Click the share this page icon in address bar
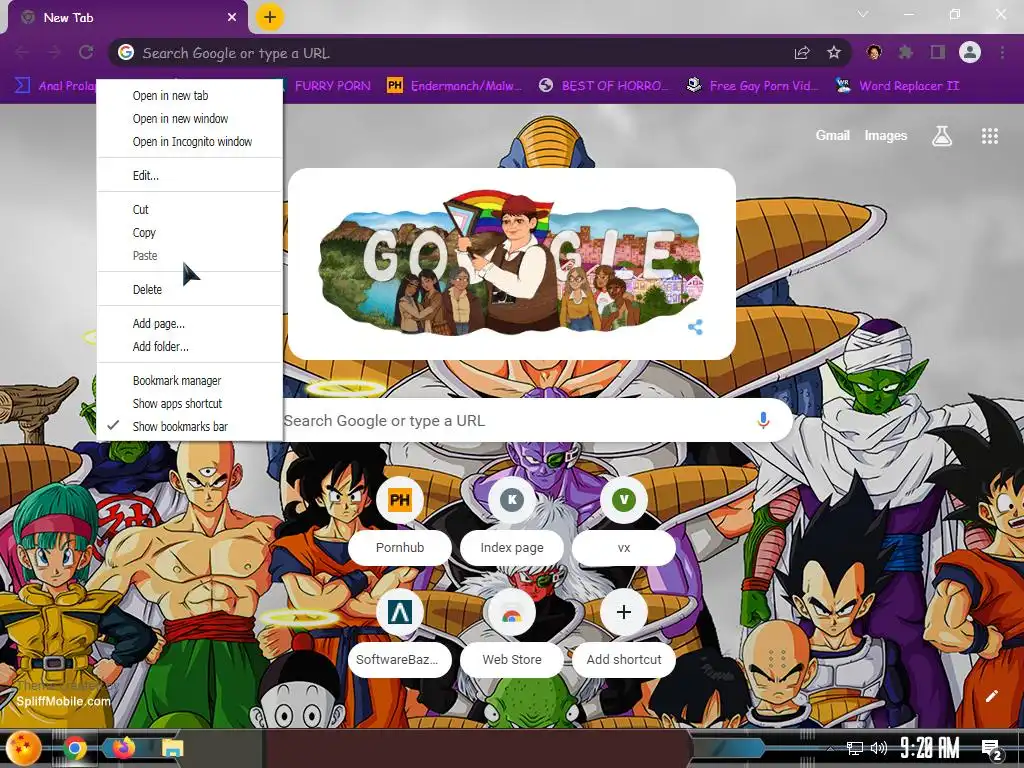 tap(802, 53)
